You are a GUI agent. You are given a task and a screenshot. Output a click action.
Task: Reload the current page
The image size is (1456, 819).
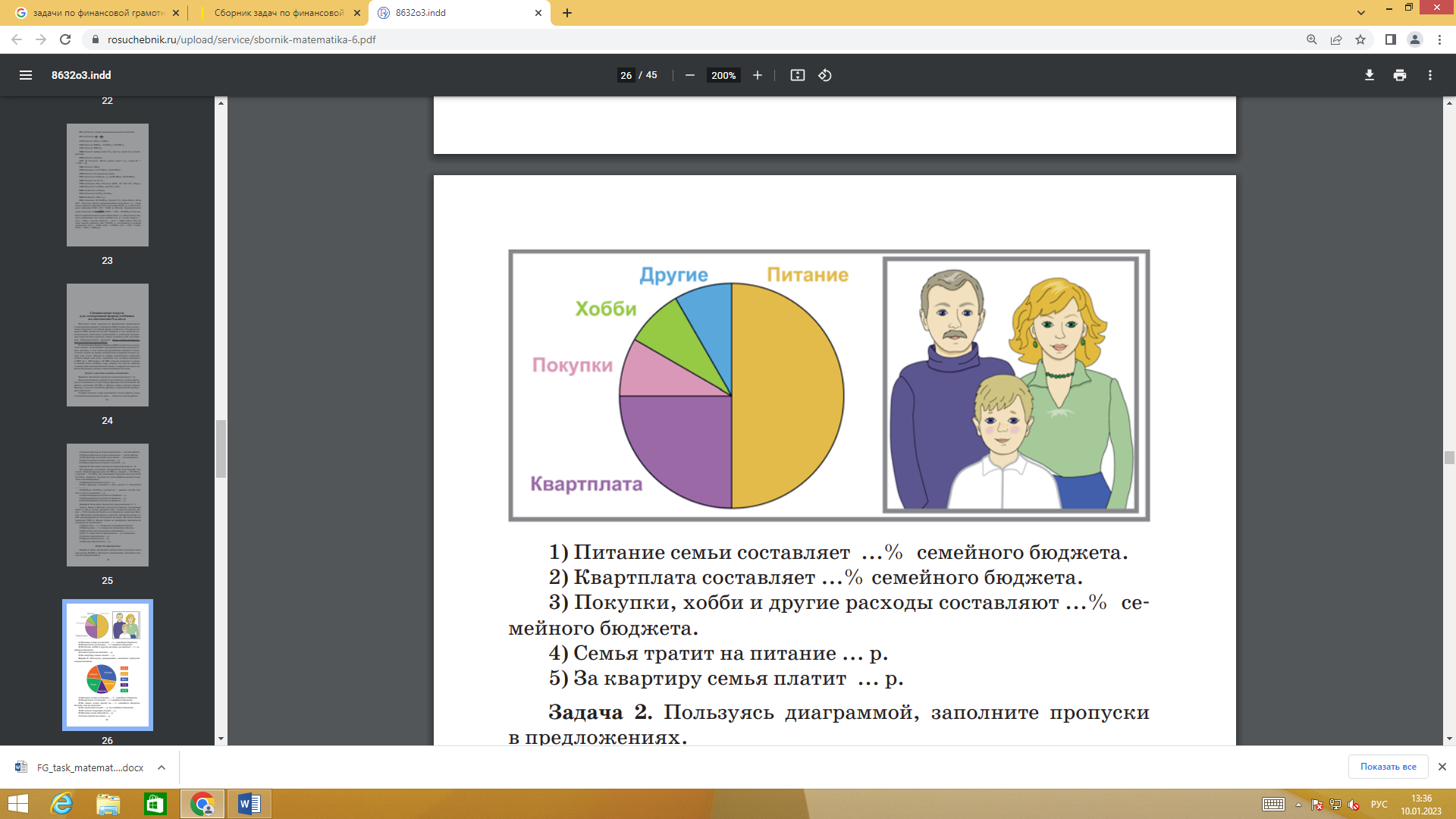(65, 39)
